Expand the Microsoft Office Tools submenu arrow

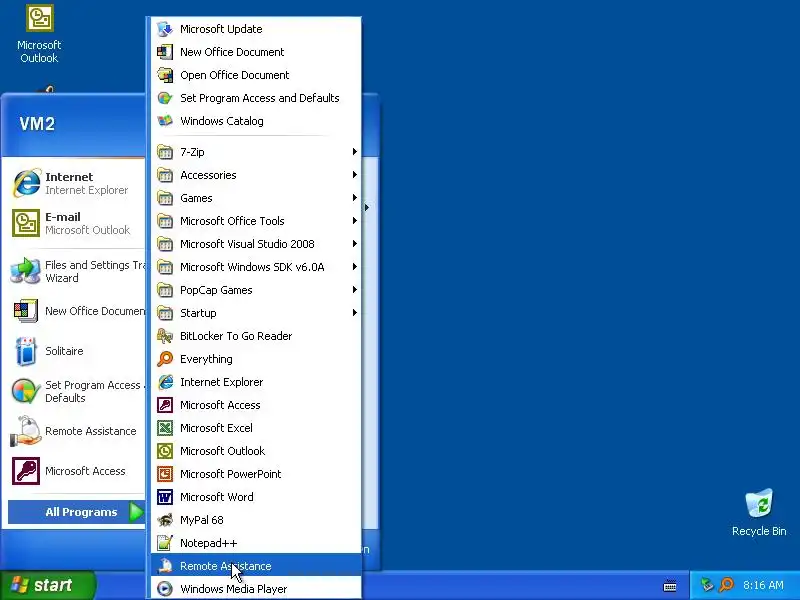click(x=354, y=220)
